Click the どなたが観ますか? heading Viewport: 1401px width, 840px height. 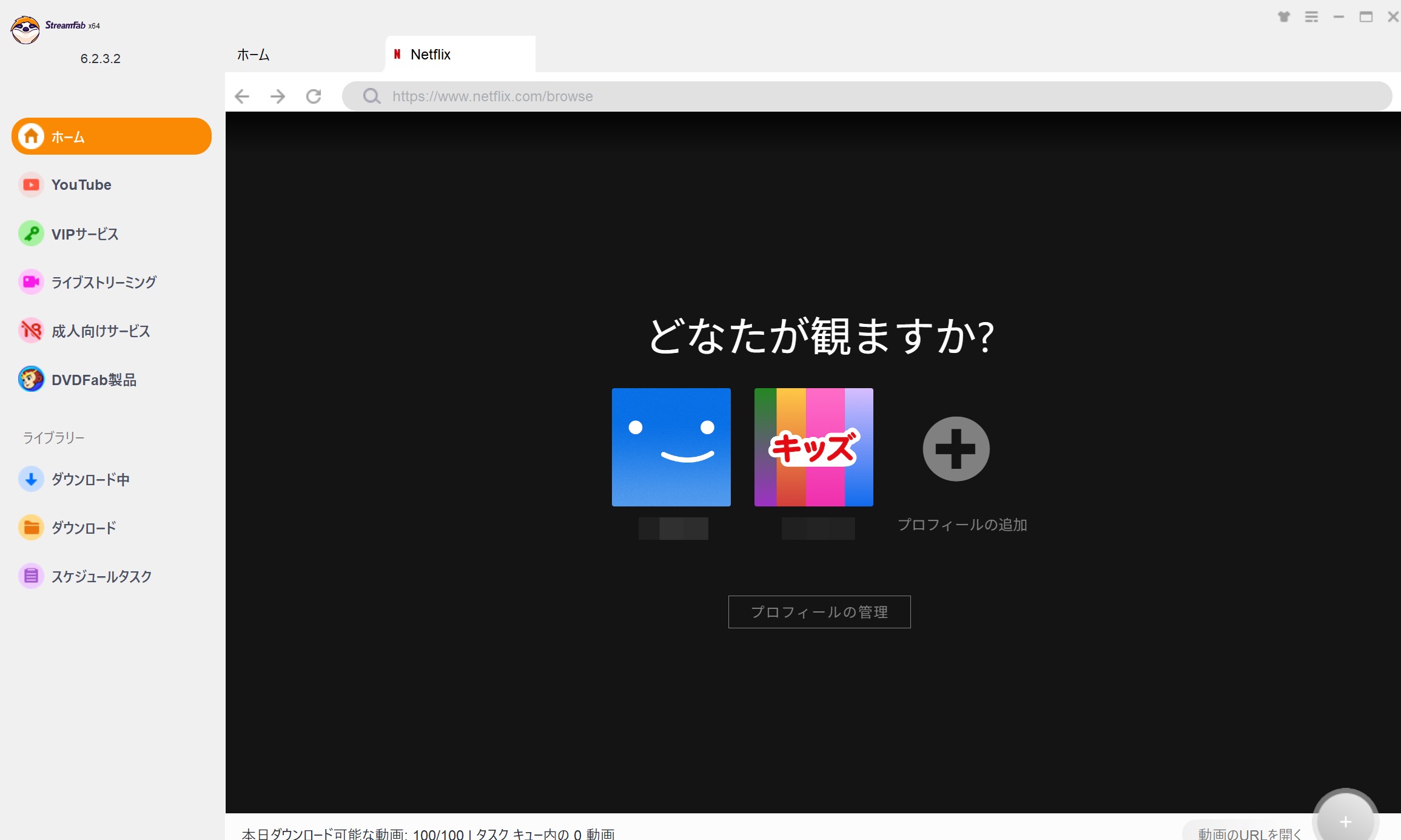coord(821,335)
